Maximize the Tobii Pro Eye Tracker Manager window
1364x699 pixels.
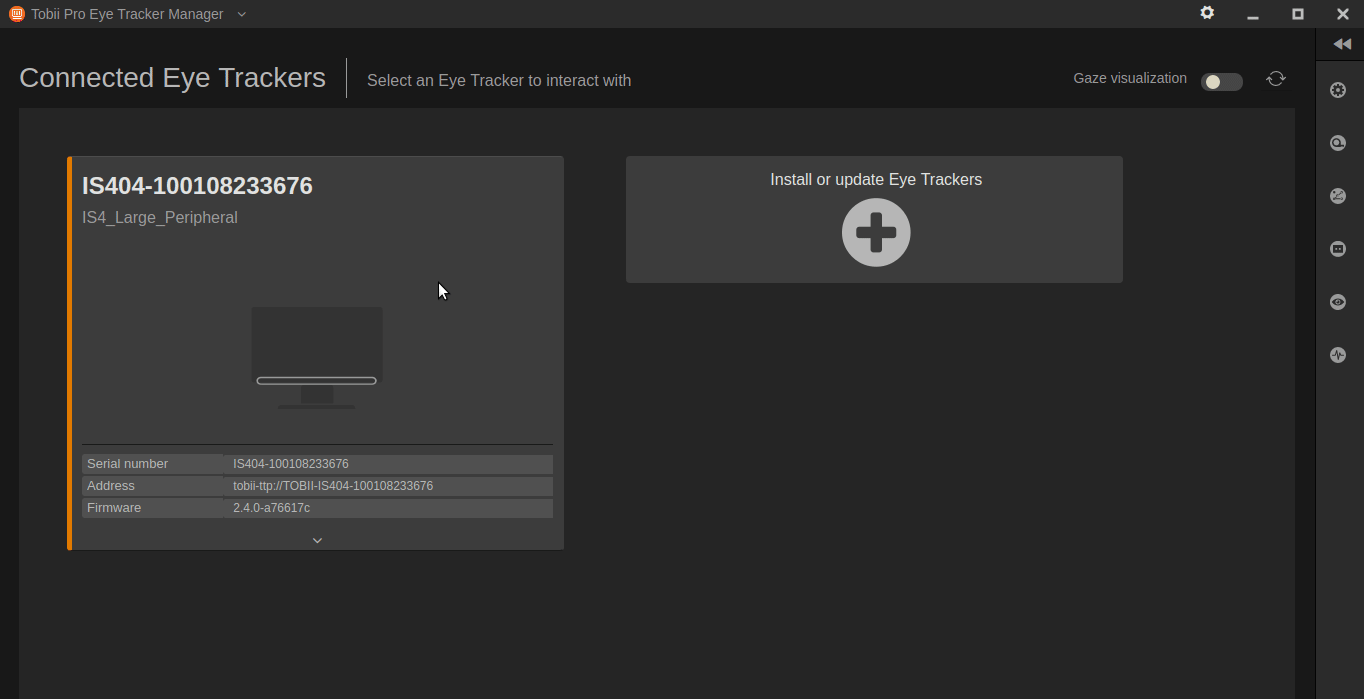tap(1297, 14)
